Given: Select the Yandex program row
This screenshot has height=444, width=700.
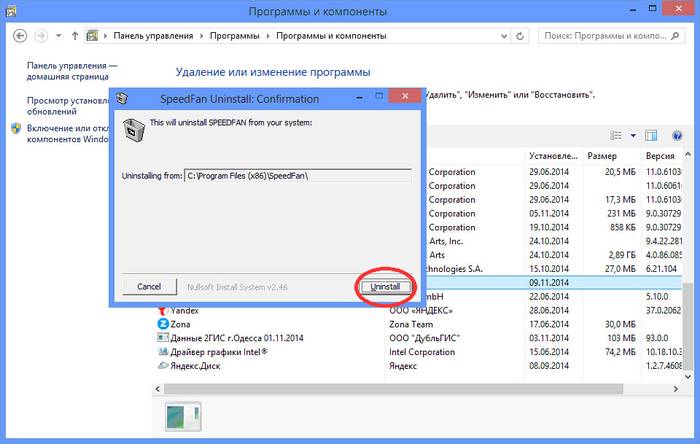Looking at the screenshot, I should click(x=417, y=310).
